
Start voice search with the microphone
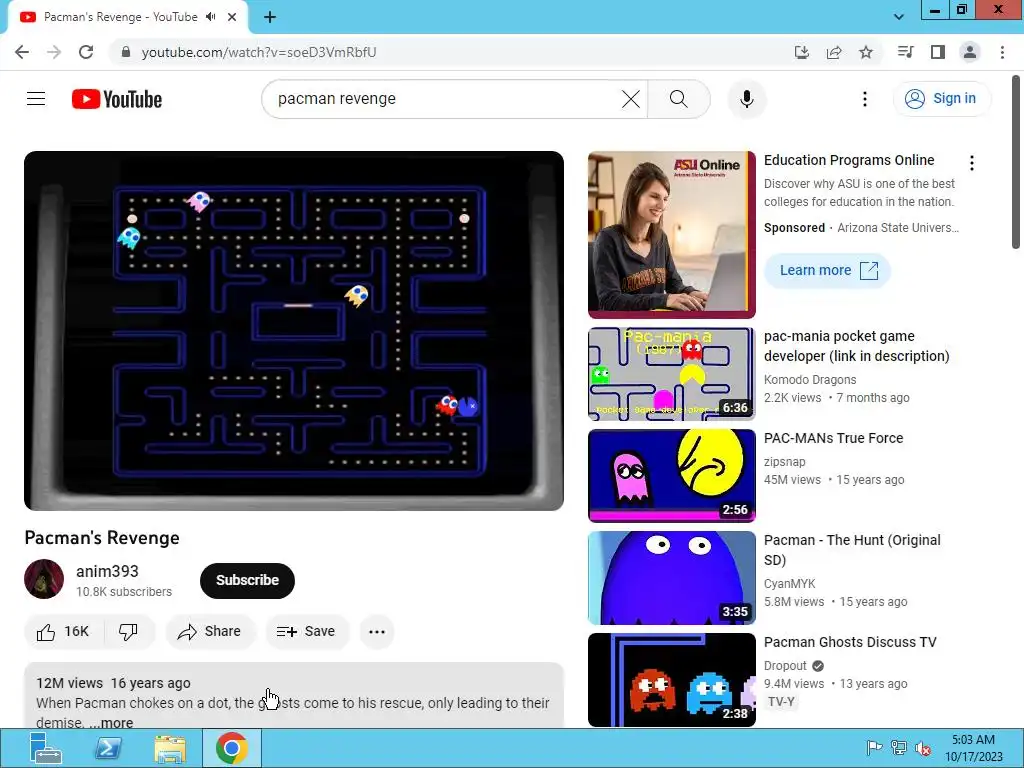(x=746, y=99)
